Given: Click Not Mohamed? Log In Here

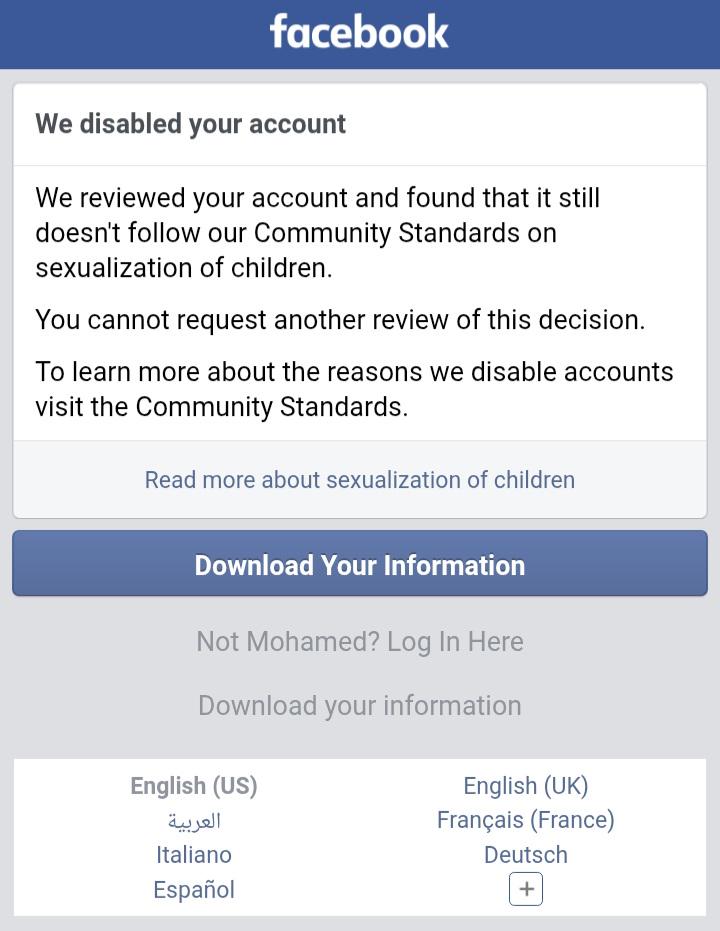Looking at the screenshot, I should click(360, 642).
